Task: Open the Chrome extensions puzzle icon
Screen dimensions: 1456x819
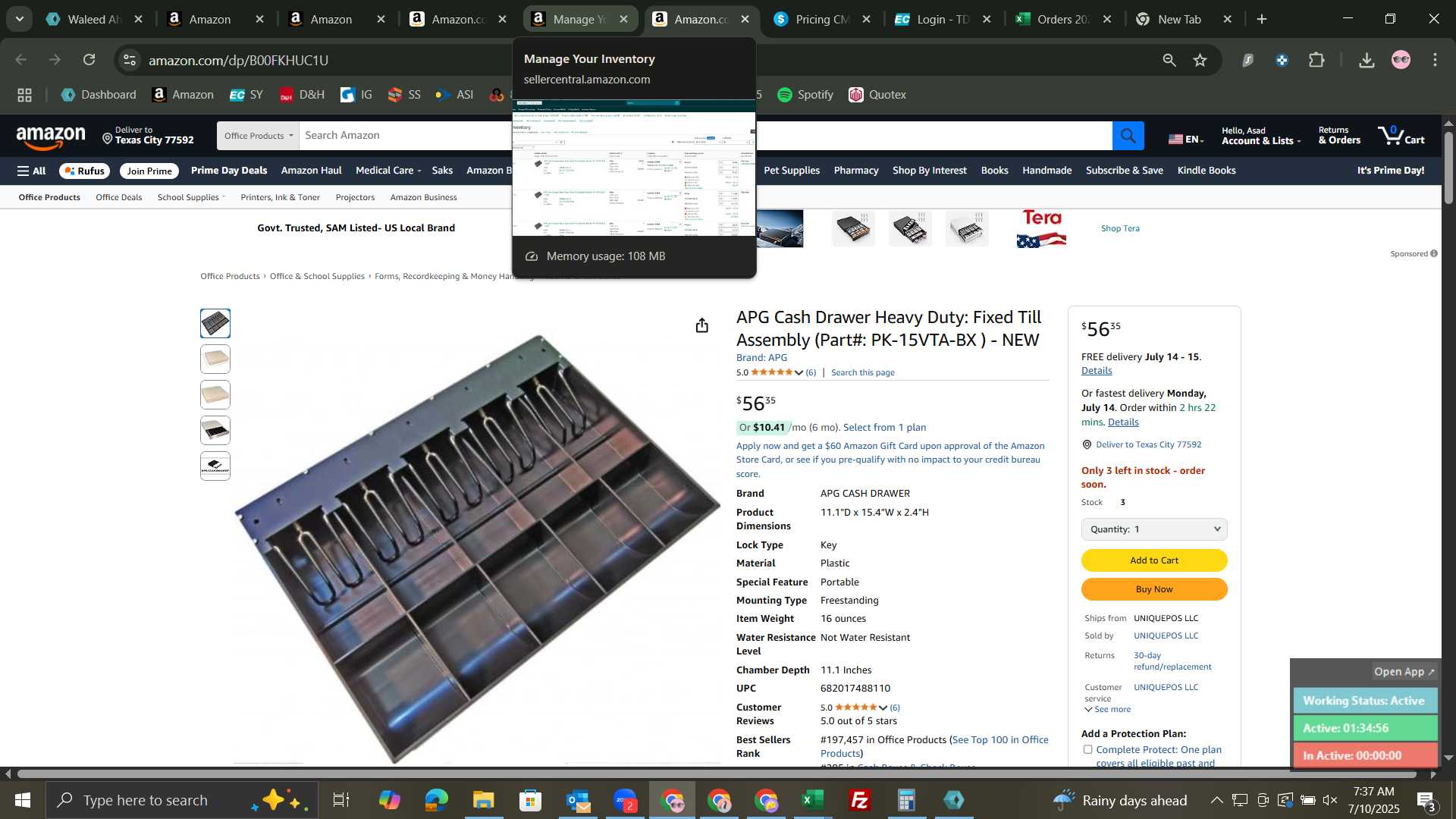Action: (1317, 60)
